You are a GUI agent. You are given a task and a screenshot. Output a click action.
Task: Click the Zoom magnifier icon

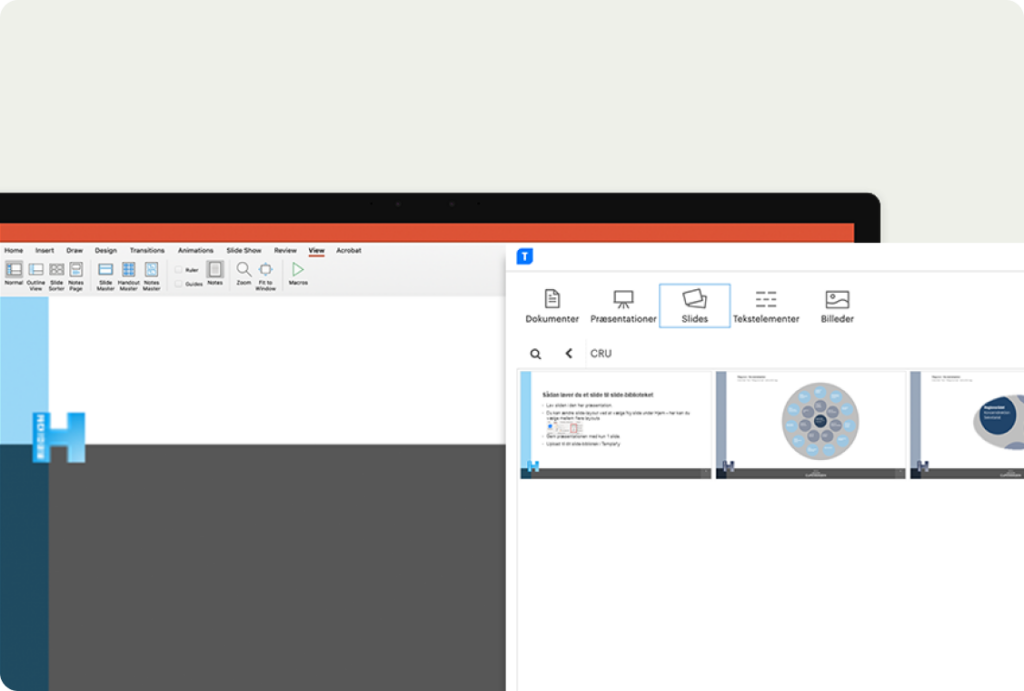(x=244, y=269)
